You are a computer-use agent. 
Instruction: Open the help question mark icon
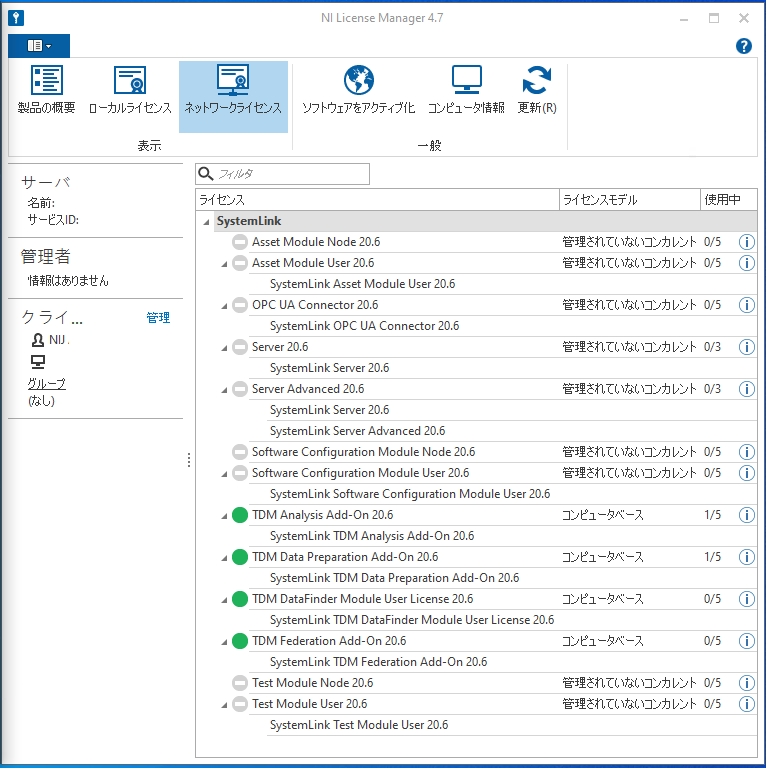tap(743, 46)
